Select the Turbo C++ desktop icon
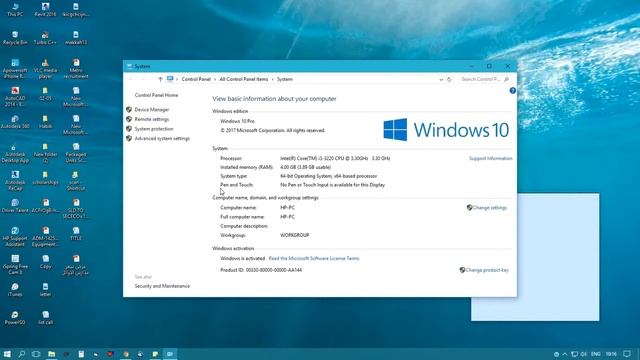The width and height of the screenshot is (640, 360). 45,38
